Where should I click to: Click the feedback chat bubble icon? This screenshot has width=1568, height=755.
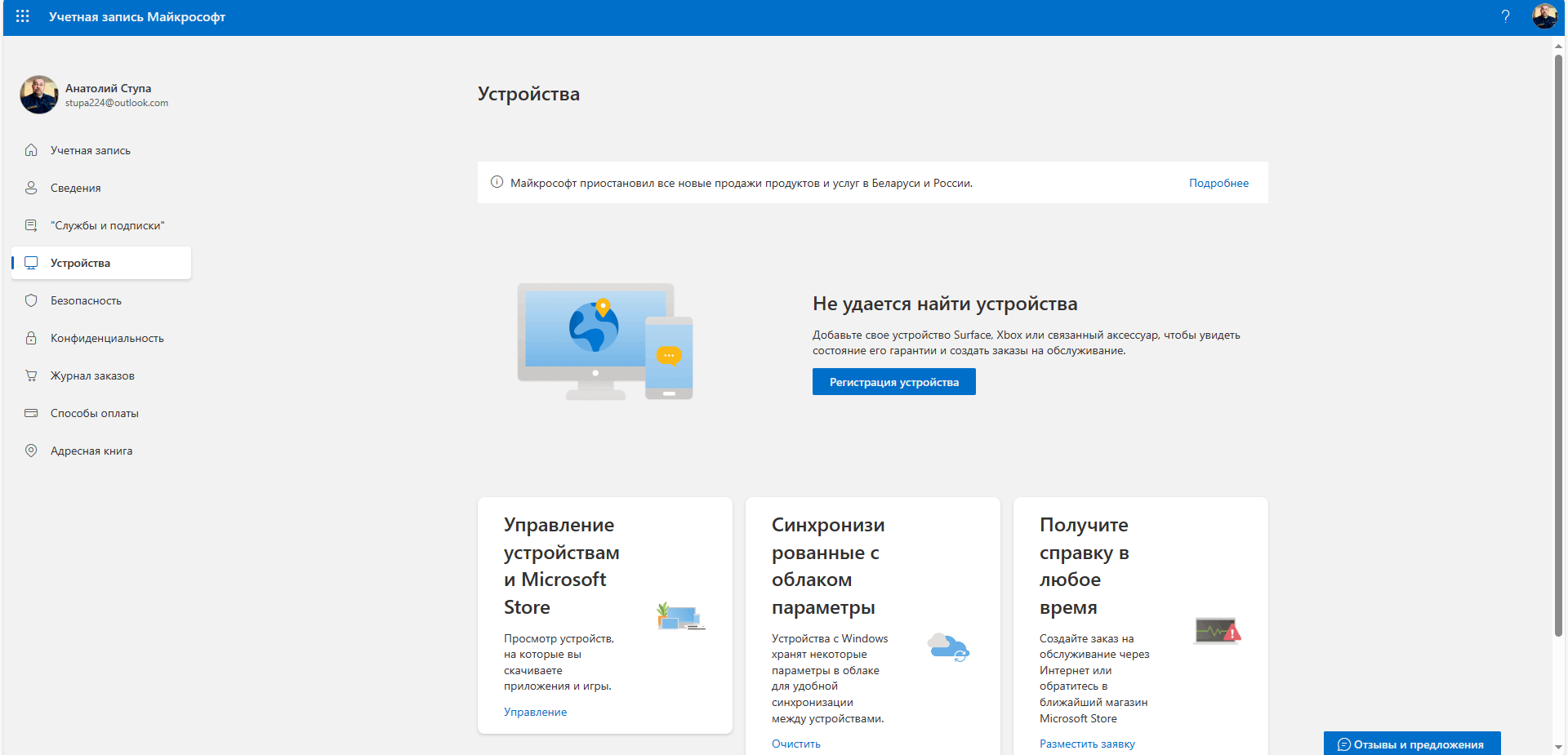(1344, 744)
